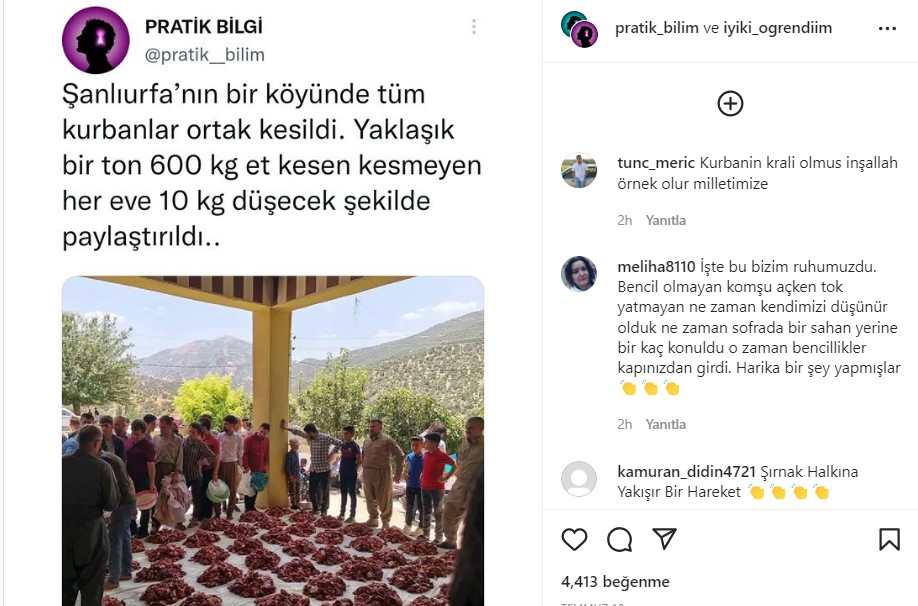This screenshot has width=918, height=606.
Task: Select the tunc_meric username
Action: coord(656,163)
